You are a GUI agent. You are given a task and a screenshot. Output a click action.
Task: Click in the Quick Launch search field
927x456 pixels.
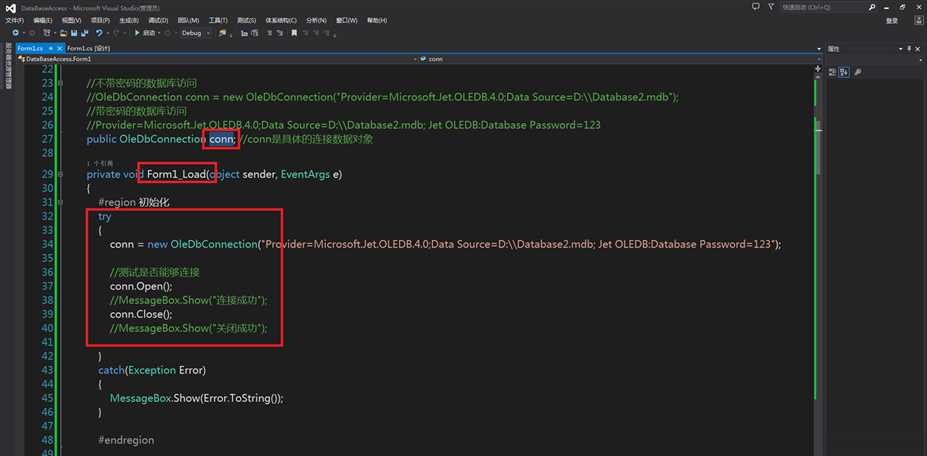[815, 7]
